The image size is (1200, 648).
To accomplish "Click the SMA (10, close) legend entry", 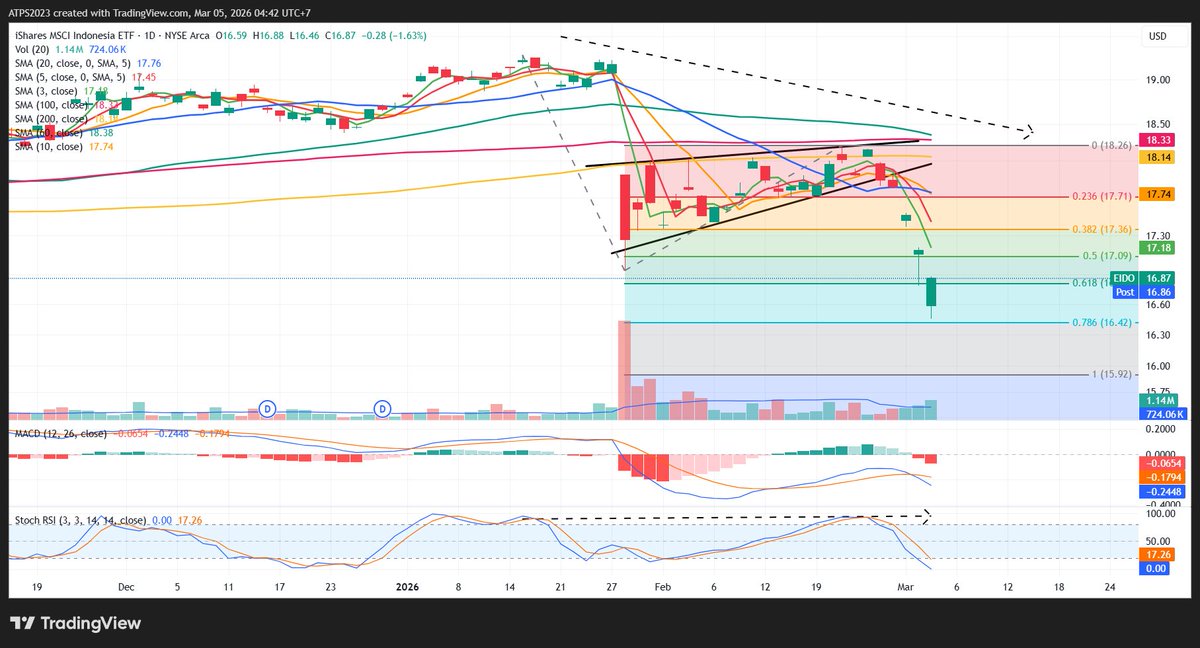I will click(x=51, y=146).
